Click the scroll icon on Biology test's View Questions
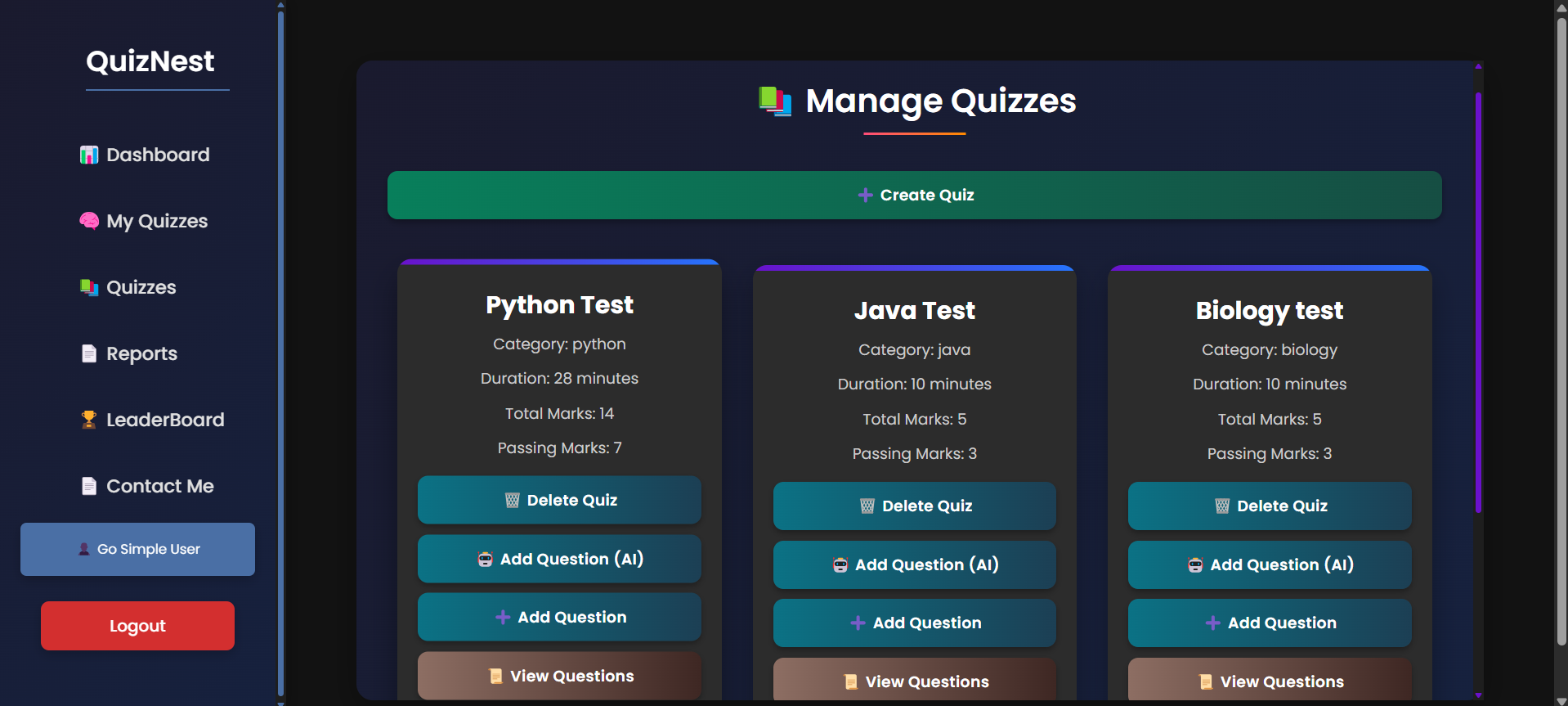The width and height of the screenshot is (1568, 706). 1205,681
